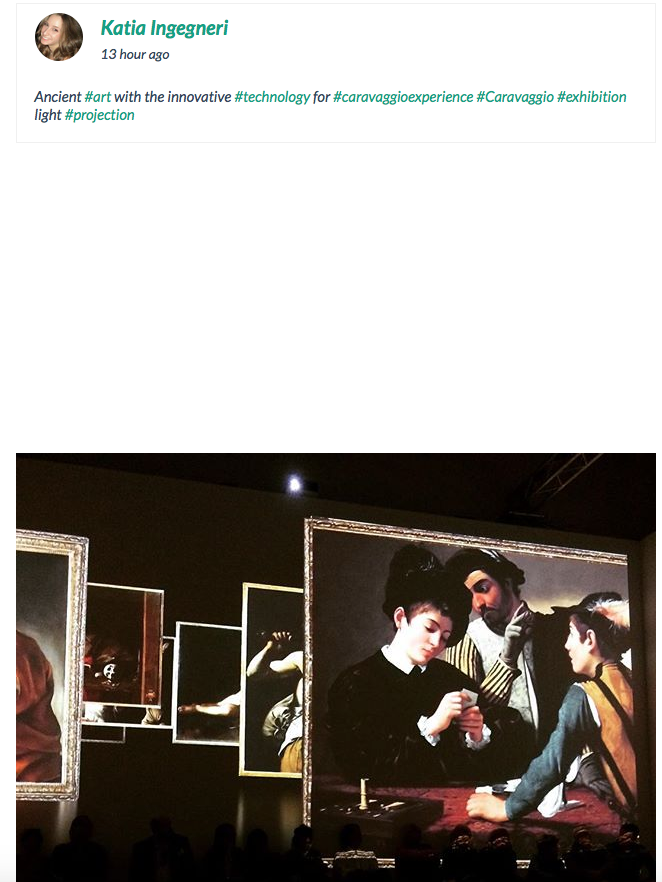Follow the #art hashtag
The image size is (662, 882).
click(x=98, y=97)
